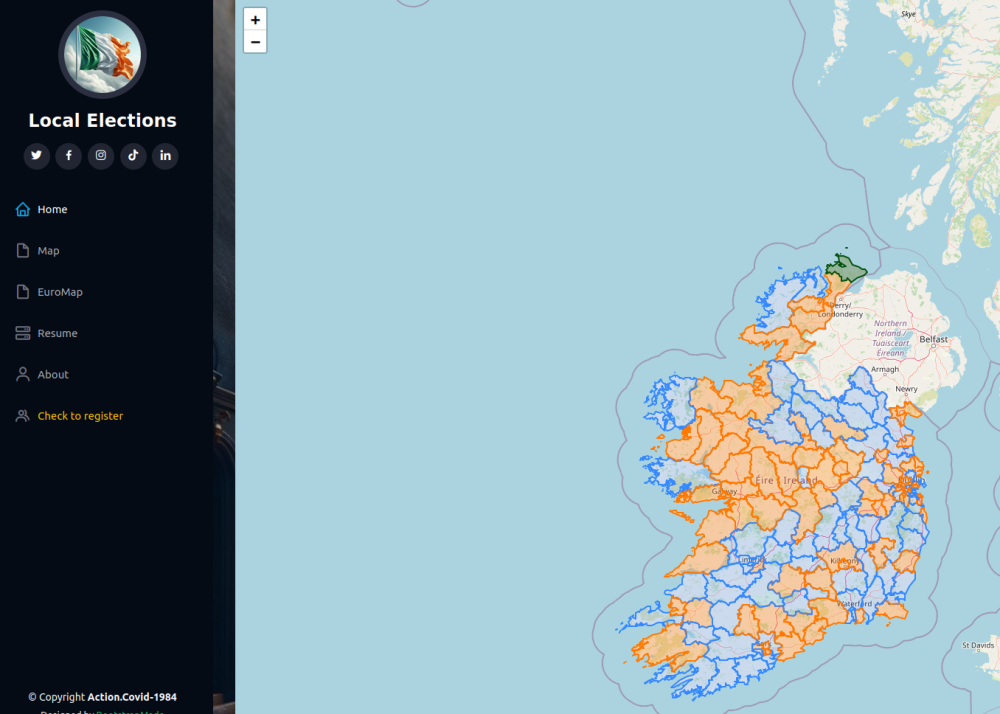Open the TikTok social link
Screen dimensions: 1000x714
tap(133, 155)
